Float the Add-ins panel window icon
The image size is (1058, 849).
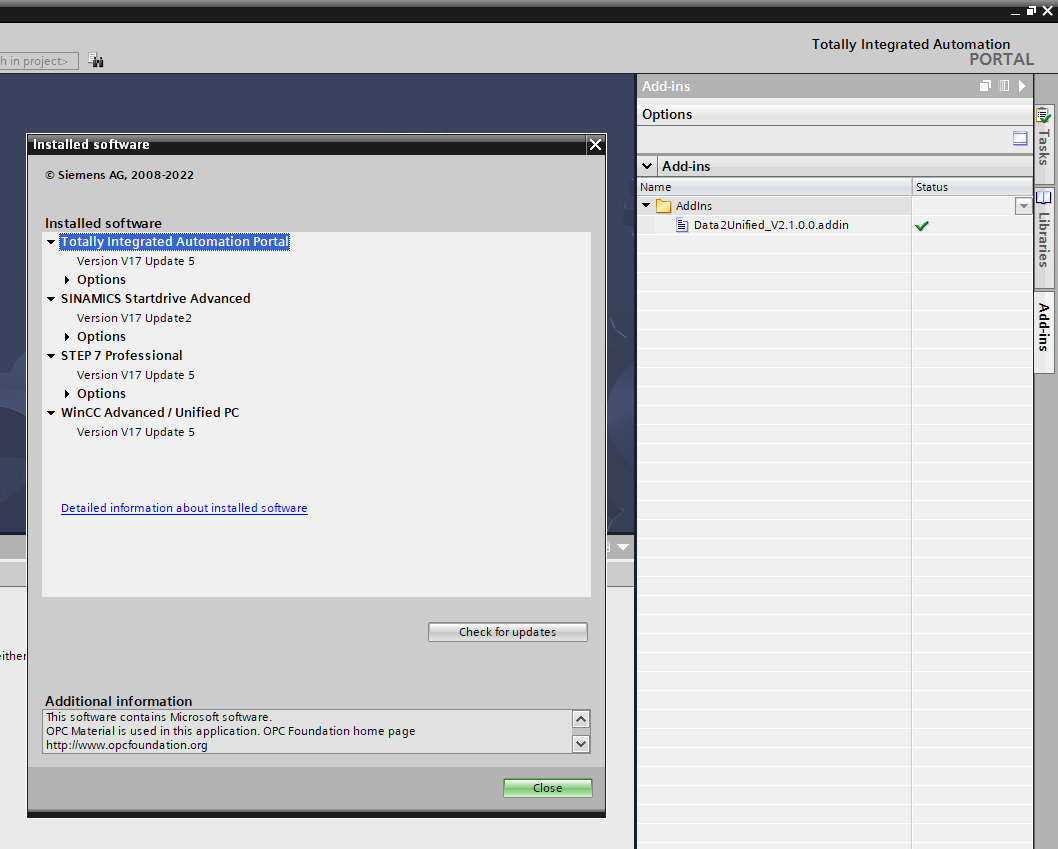click(985, 86)
